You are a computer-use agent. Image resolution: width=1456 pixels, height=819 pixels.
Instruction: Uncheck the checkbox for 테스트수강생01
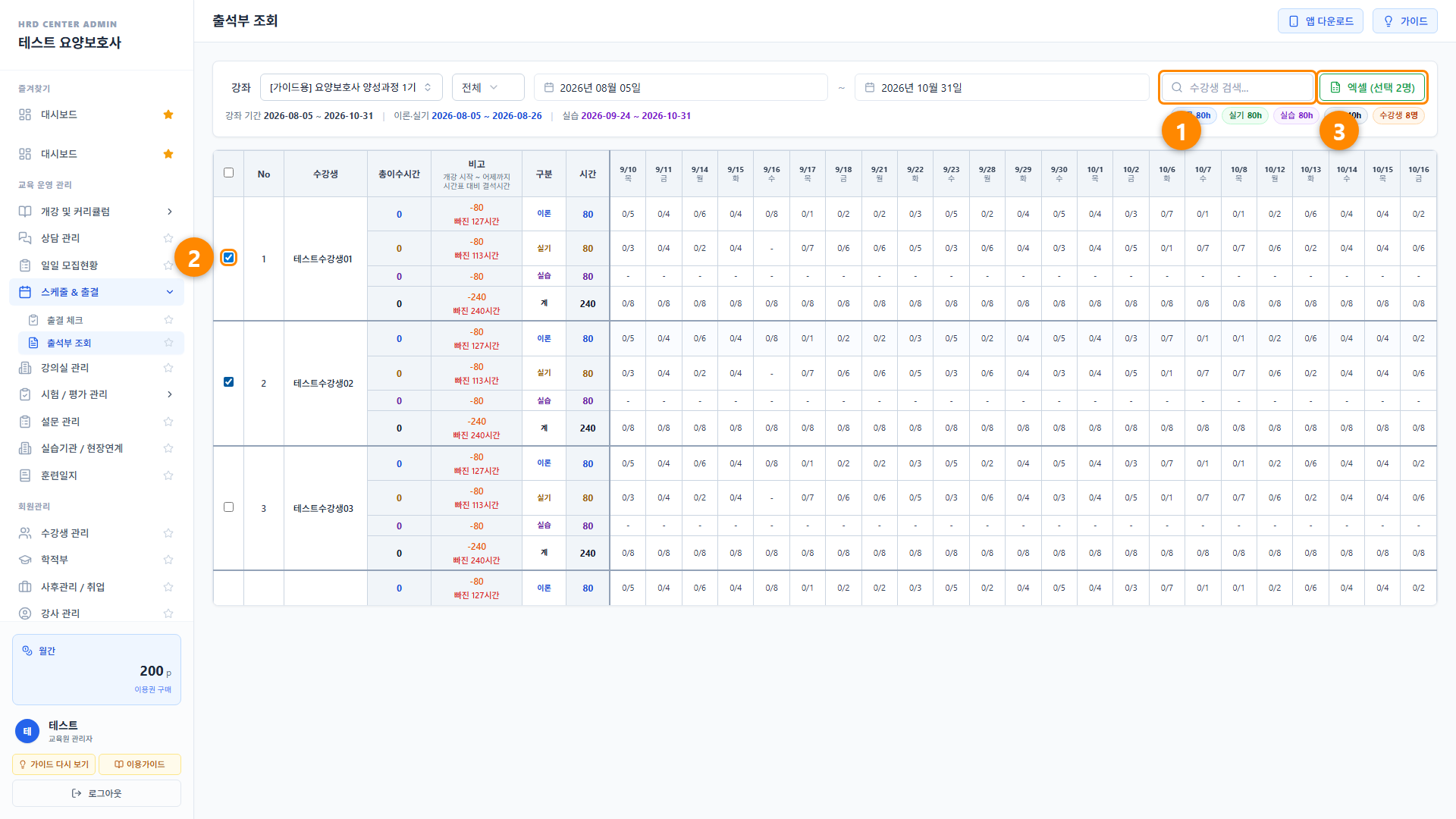point(228,258)
